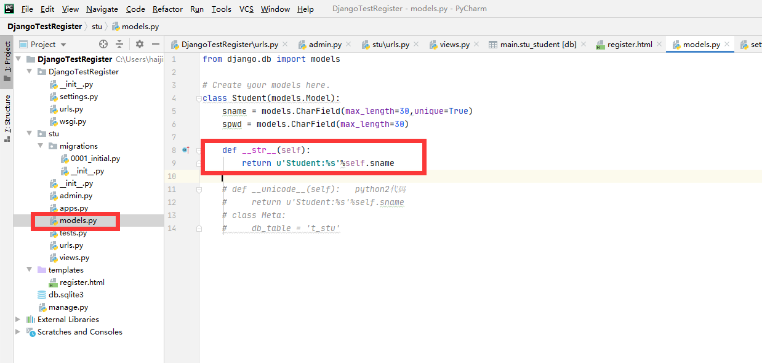The height and width of the screenshot is (363, 762).
Task: Click the class fold marker on line 4
Action: pos(198,99)
